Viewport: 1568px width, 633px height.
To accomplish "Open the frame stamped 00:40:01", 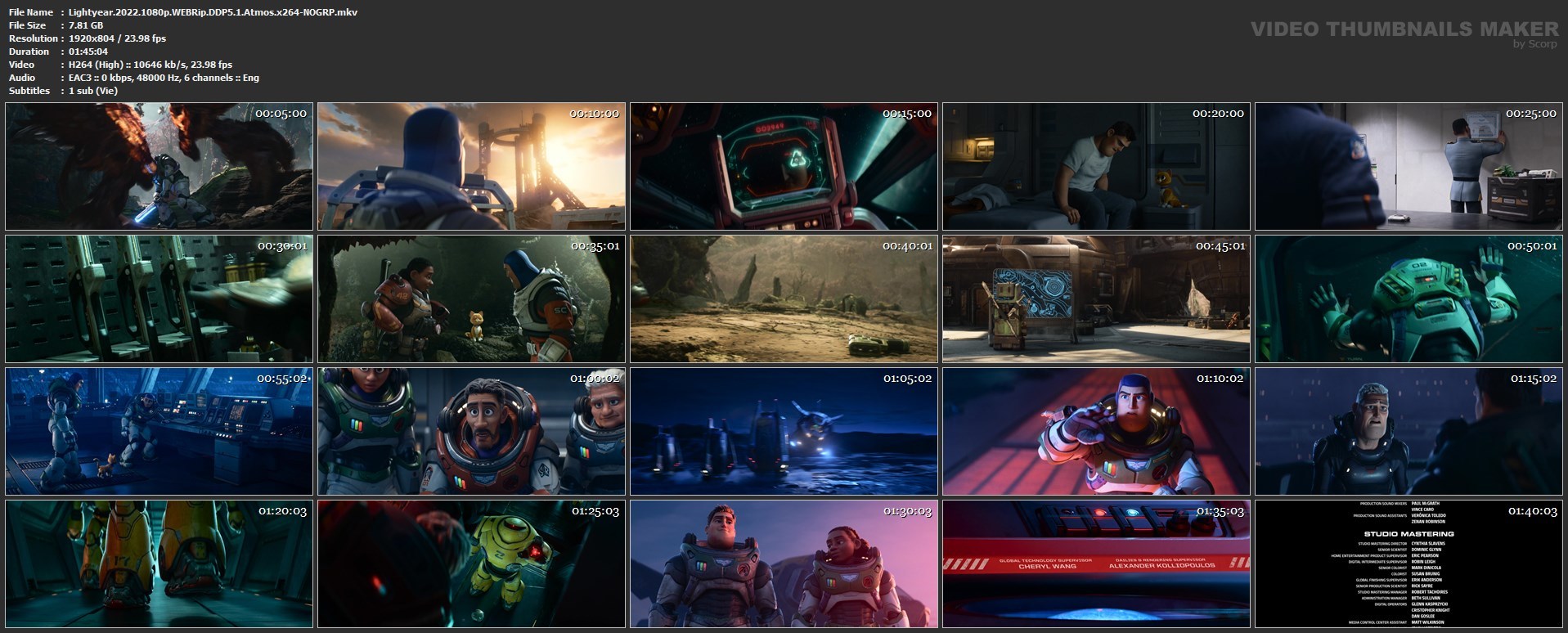I will click(x=784, y=299).
